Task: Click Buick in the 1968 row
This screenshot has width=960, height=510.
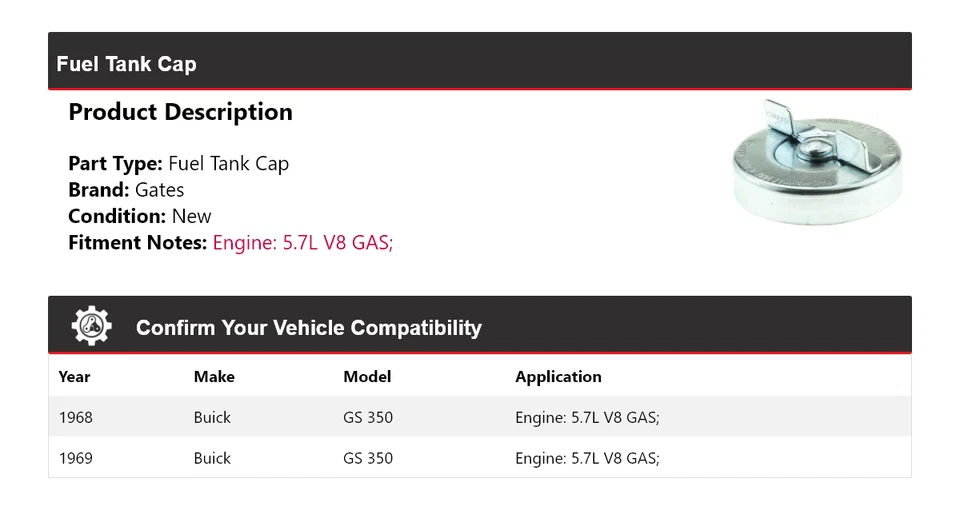Action: click(212, 417)
